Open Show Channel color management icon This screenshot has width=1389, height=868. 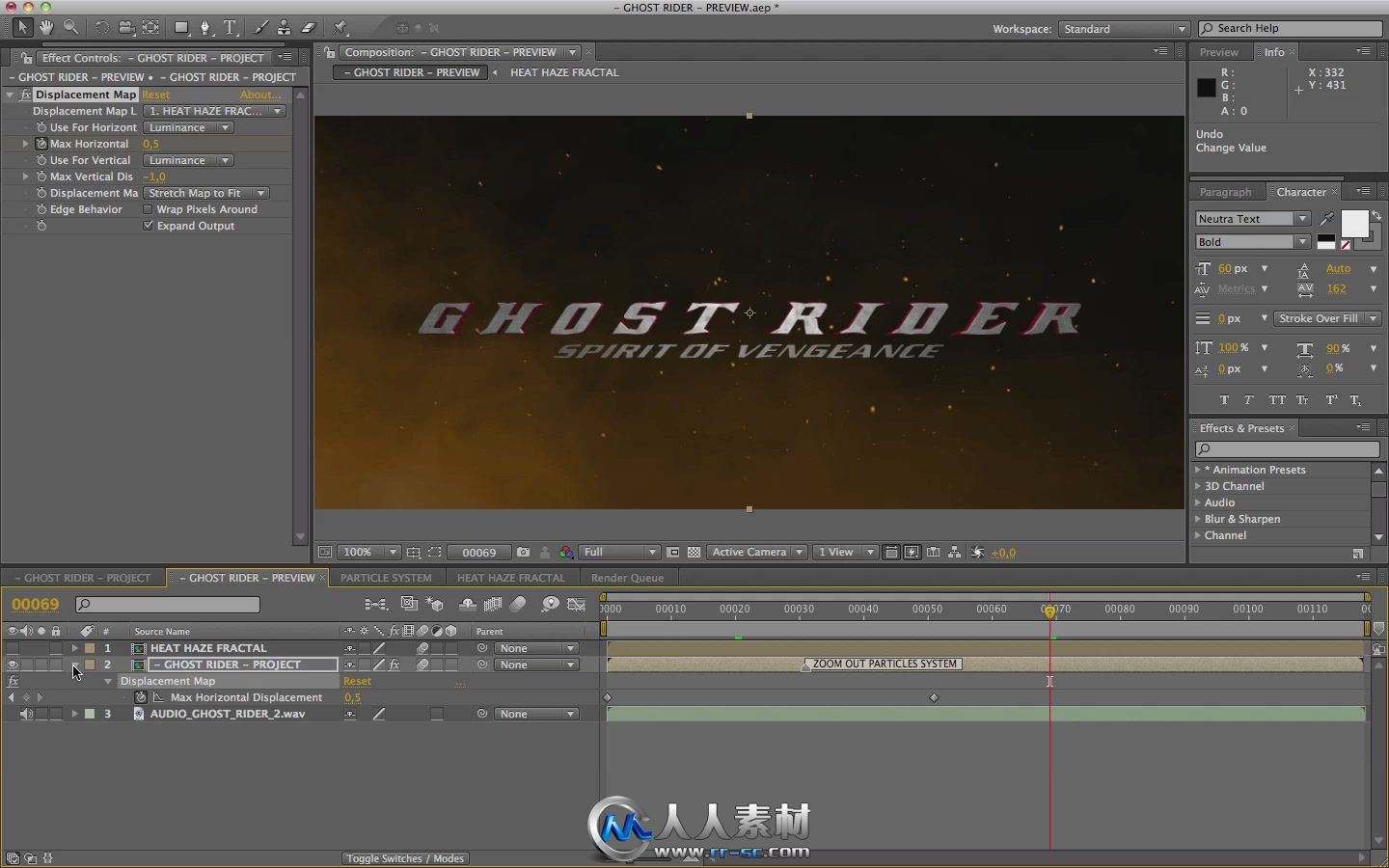tap(566, 553)
